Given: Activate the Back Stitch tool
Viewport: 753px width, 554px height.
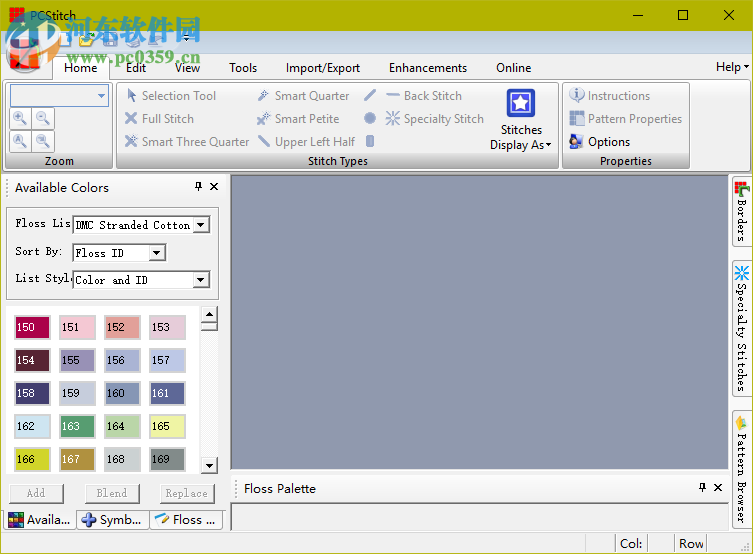Looking at the screenshot, I should tap(424, 96).
